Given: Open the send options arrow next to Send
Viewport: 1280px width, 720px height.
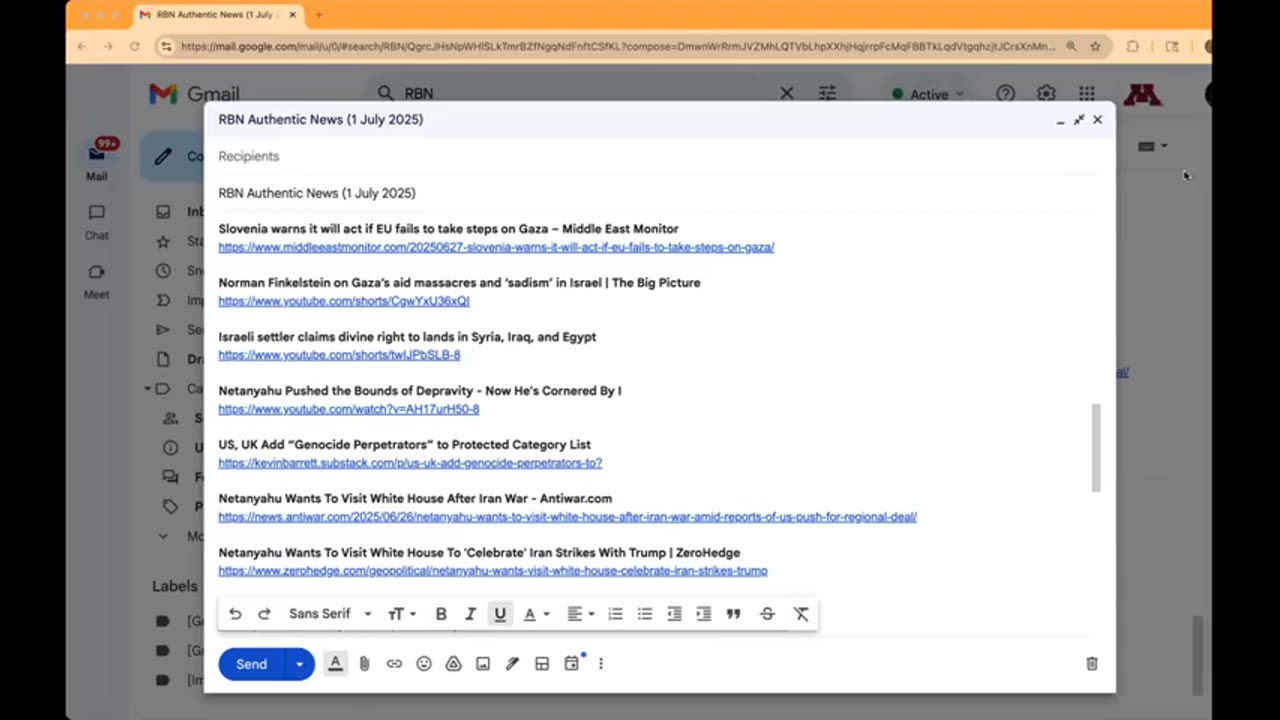Looking at the screenshot, I should 299,664.
